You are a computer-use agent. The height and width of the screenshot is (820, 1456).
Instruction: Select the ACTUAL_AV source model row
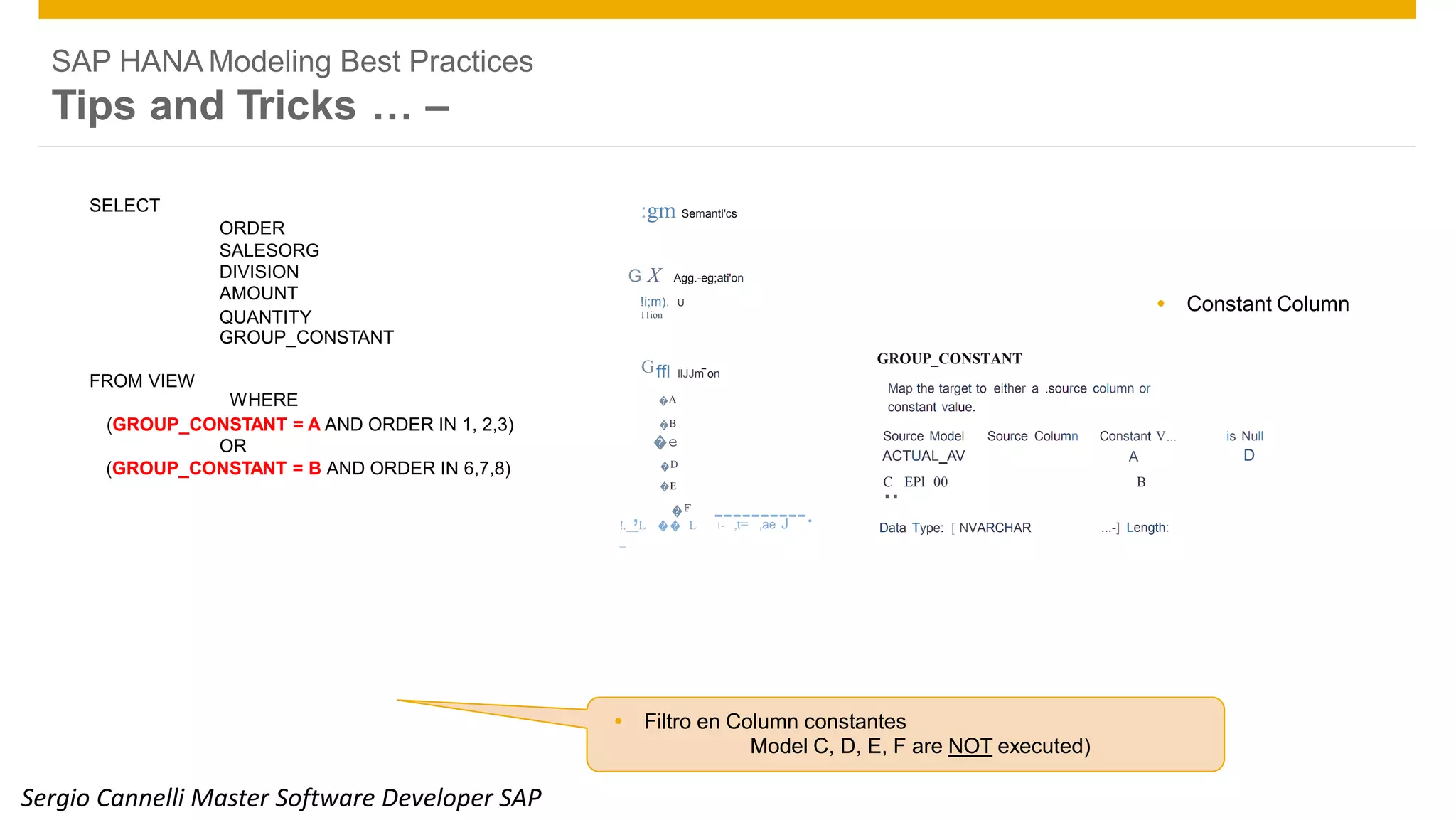point(924,456)
